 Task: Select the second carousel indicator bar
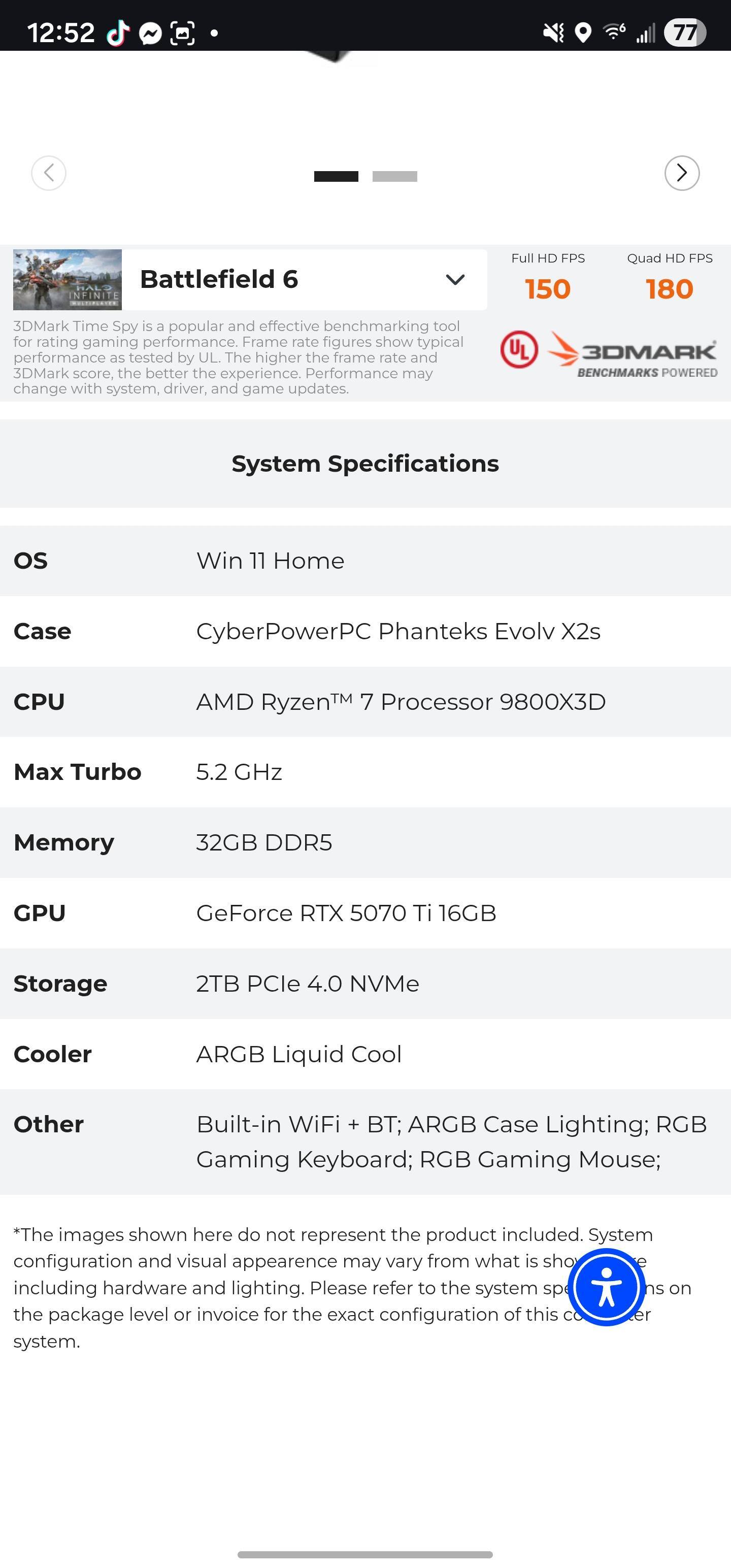click(x=394, y=177)
